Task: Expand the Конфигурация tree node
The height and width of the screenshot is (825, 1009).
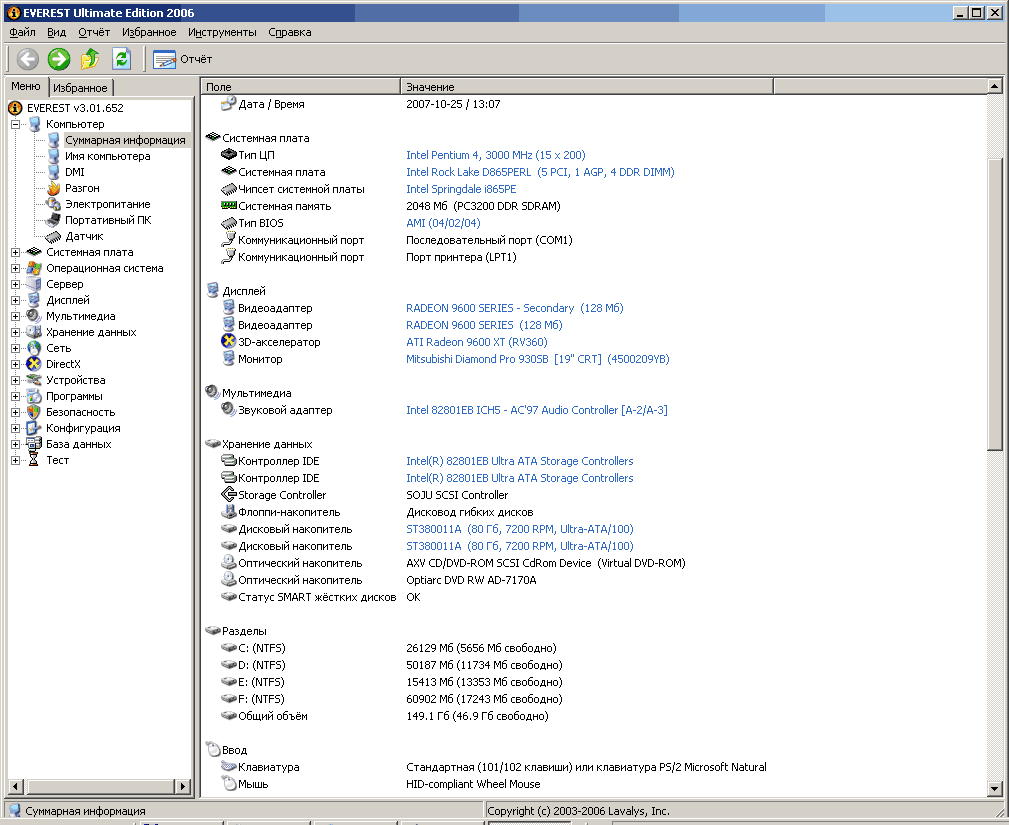Action: pyautogui.click(x=15, y=428)
